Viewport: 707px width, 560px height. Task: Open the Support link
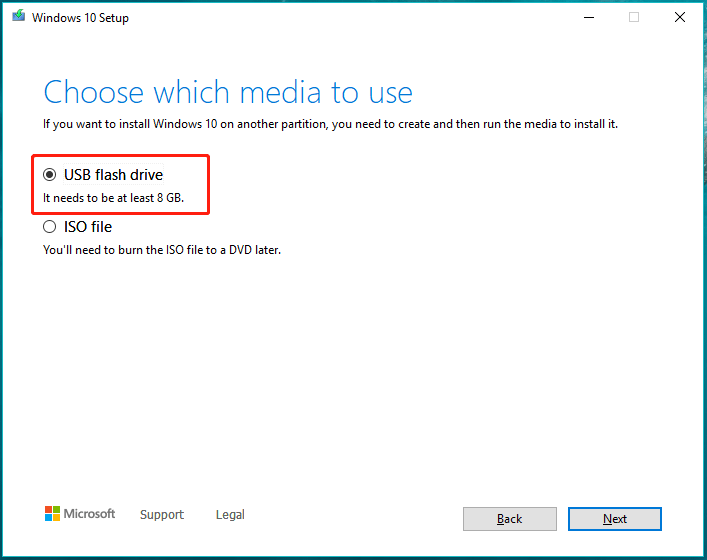[161, 514]
